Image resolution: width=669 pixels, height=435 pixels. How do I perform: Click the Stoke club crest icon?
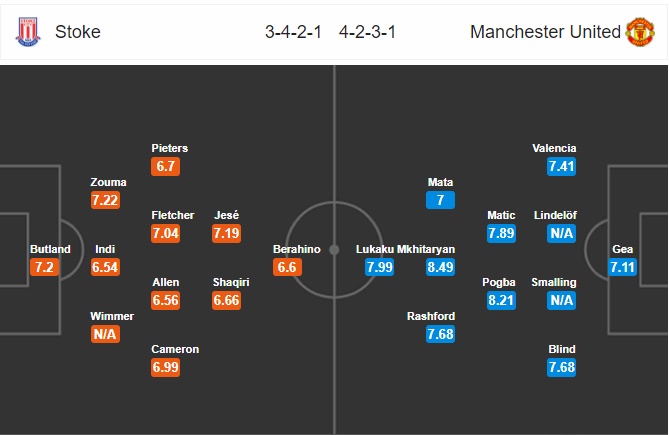(25, 32)
